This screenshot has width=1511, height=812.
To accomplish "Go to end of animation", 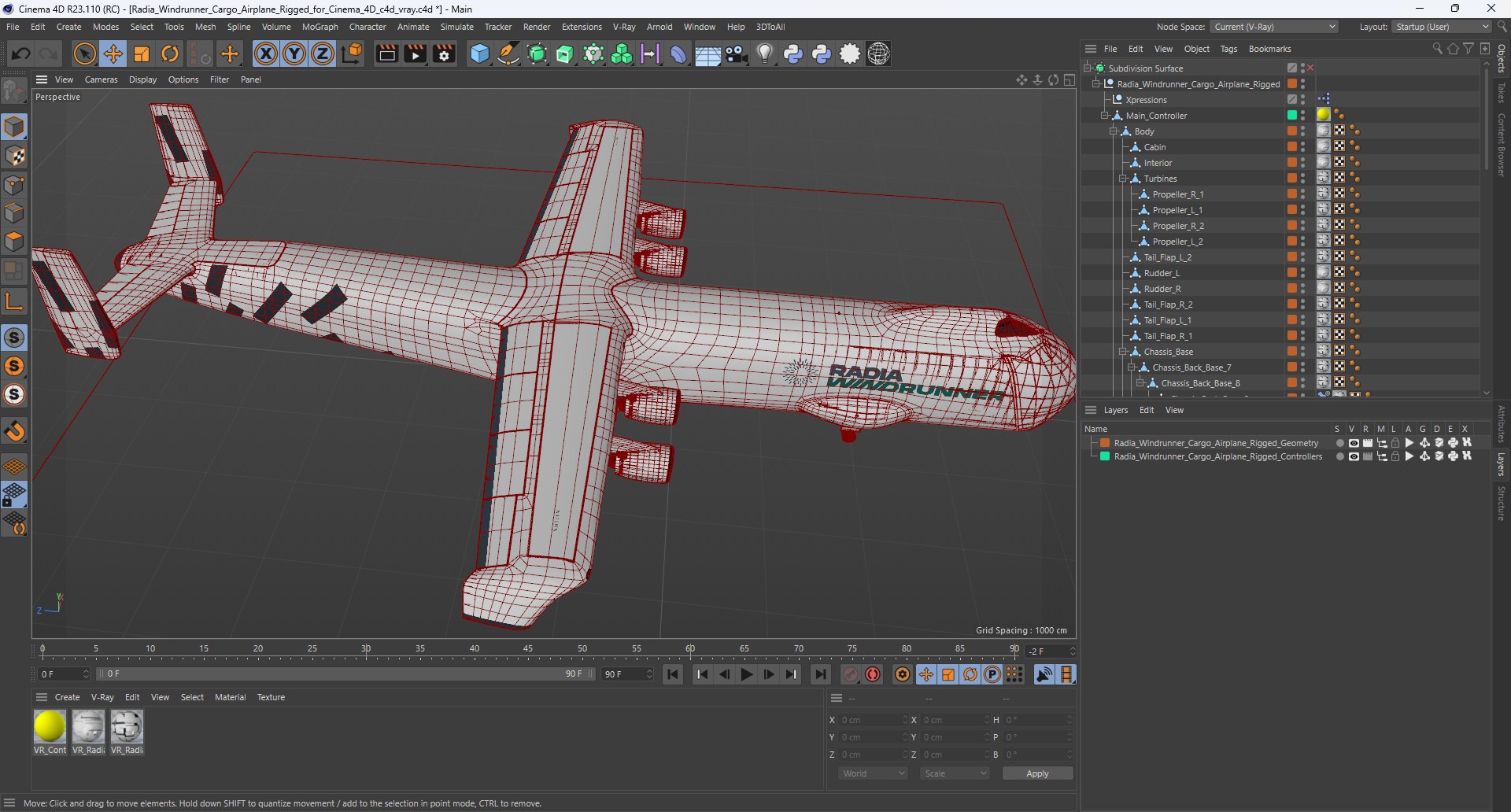I will coord(820,674).
